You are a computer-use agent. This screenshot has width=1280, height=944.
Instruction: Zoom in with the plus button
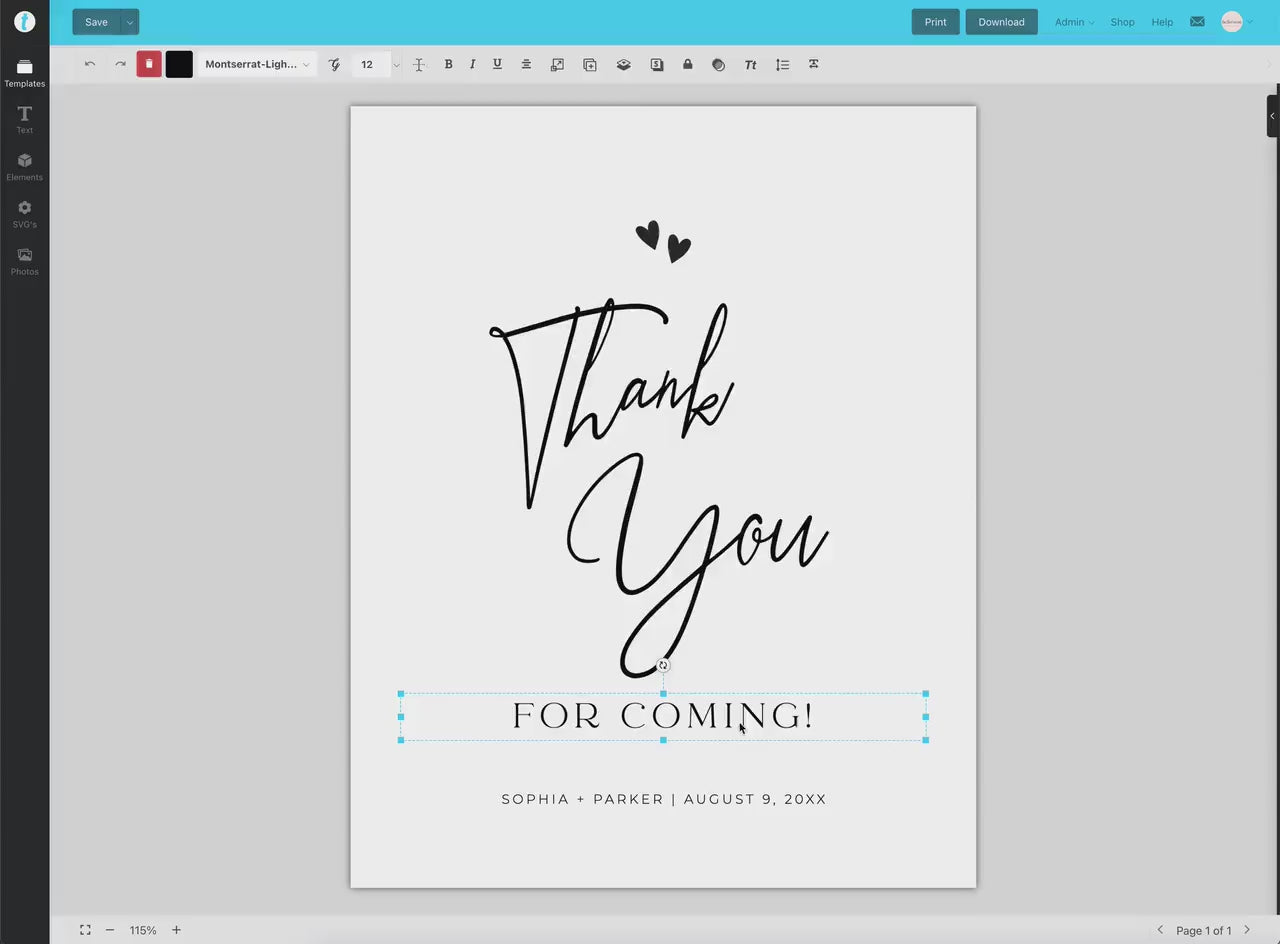tap(176, 930)
